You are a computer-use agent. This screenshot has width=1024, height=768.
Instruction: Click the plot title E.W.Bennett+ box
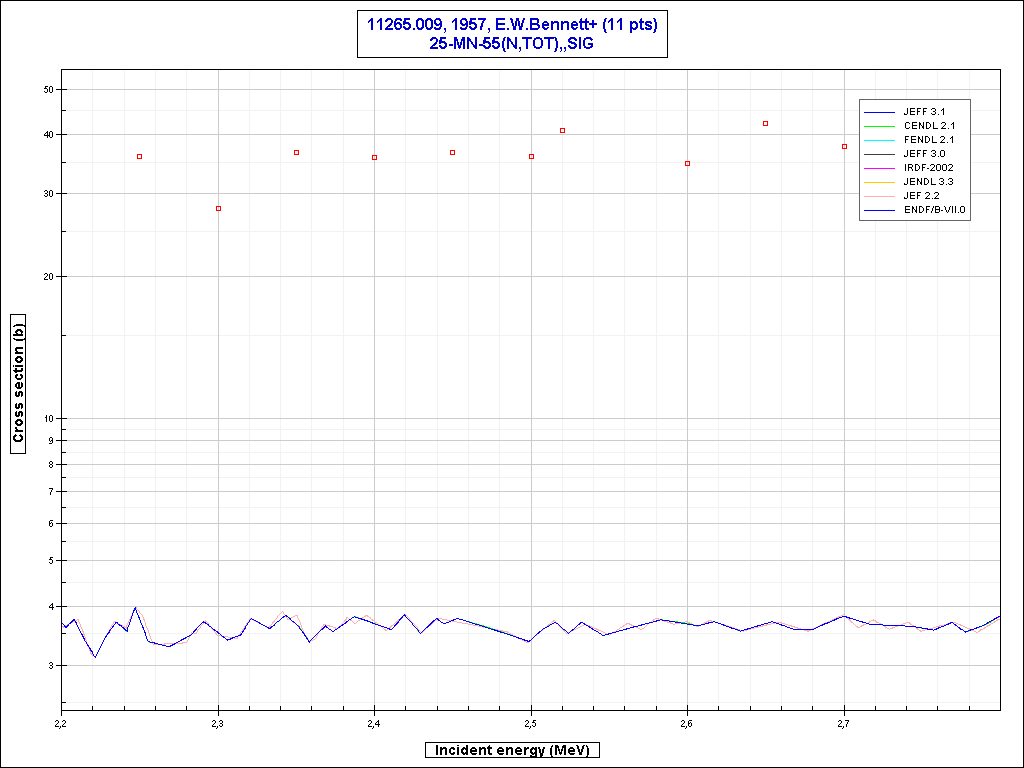(x=512, y=35)
